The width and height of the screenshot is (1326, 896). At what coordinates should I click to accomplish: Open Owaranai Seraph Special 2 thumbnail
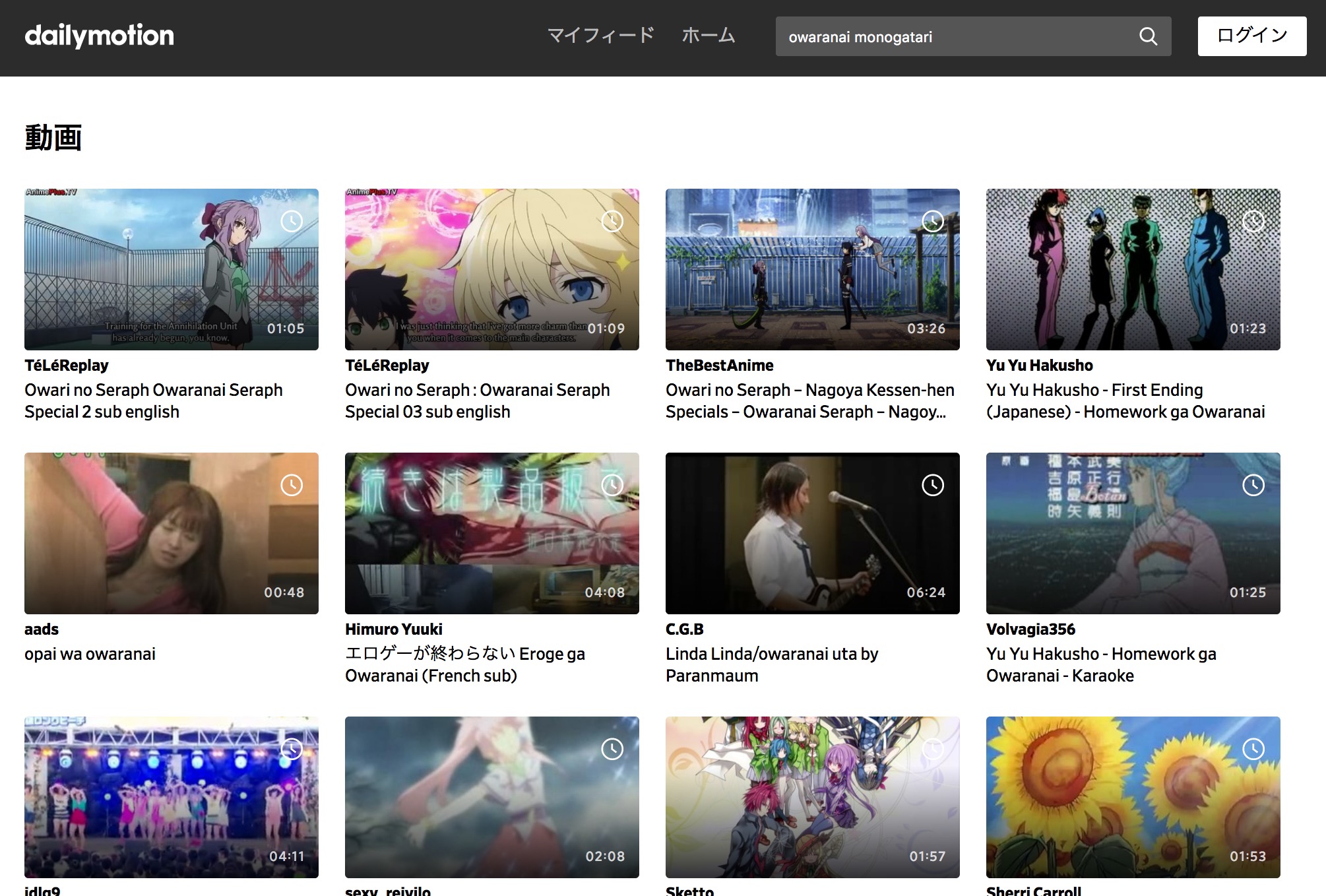172,269
